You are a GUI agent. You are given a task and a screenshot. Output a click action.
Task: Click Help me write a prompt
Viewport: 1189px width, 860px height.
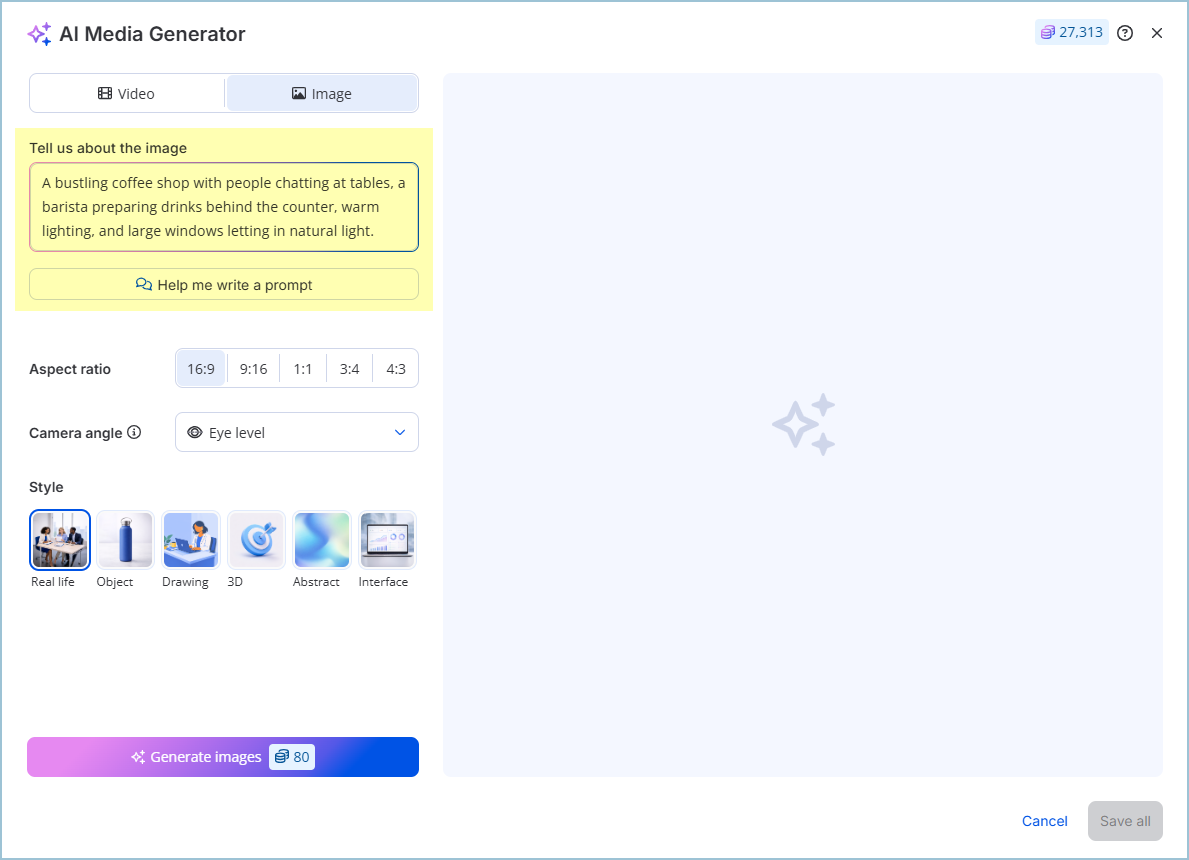224,285
